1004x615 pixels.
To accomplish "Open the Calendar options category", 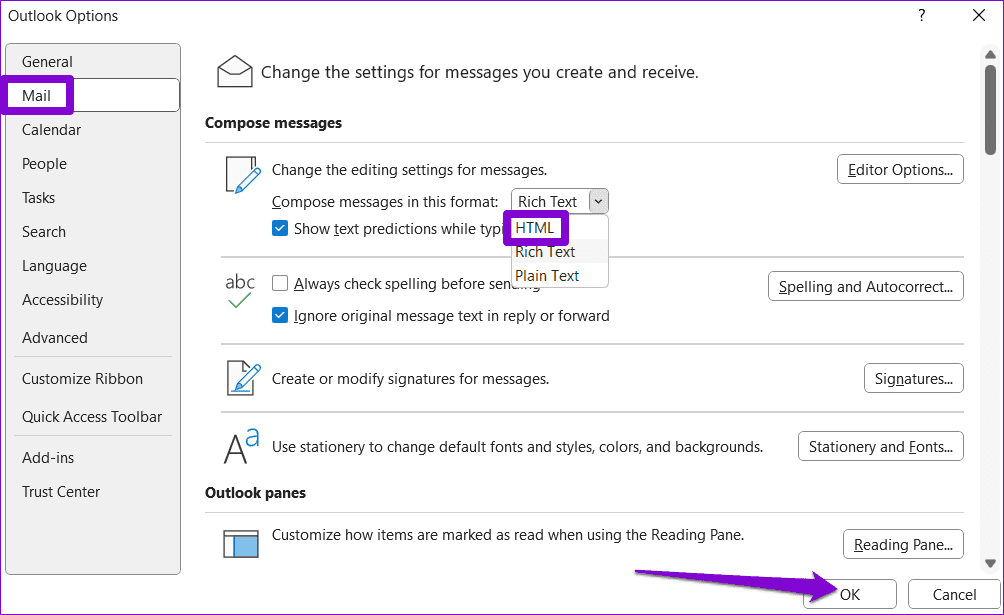I will tap(51, 129).
